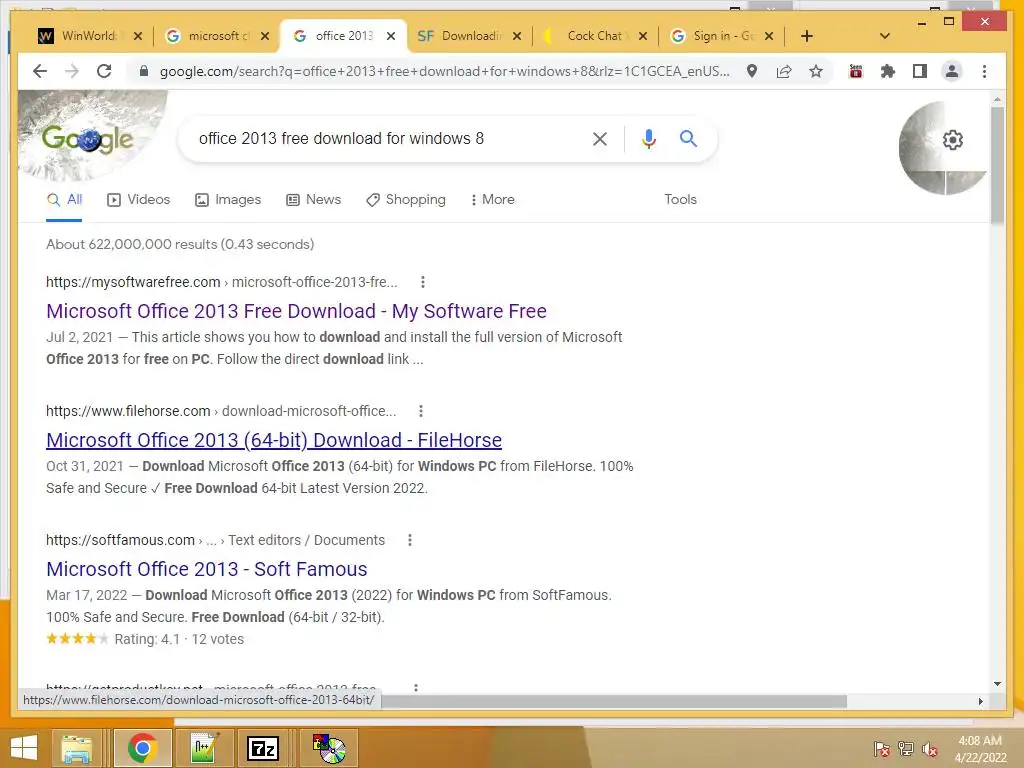Start voice search with the microphone
Viewport: 1024px width, 768px height.
[648, 138]
